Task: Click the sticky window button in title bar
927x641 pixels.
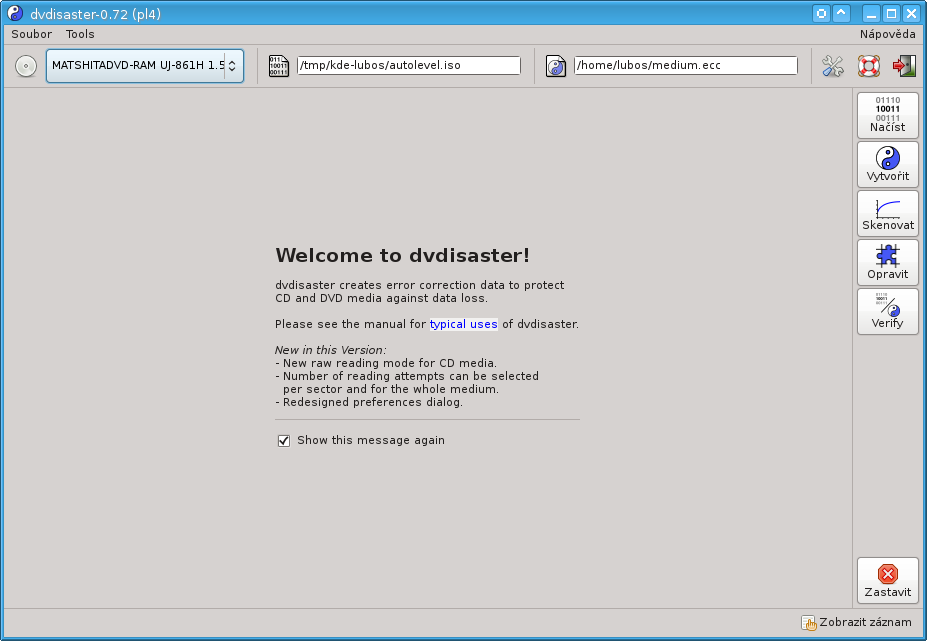Action: tap(821, 13)
